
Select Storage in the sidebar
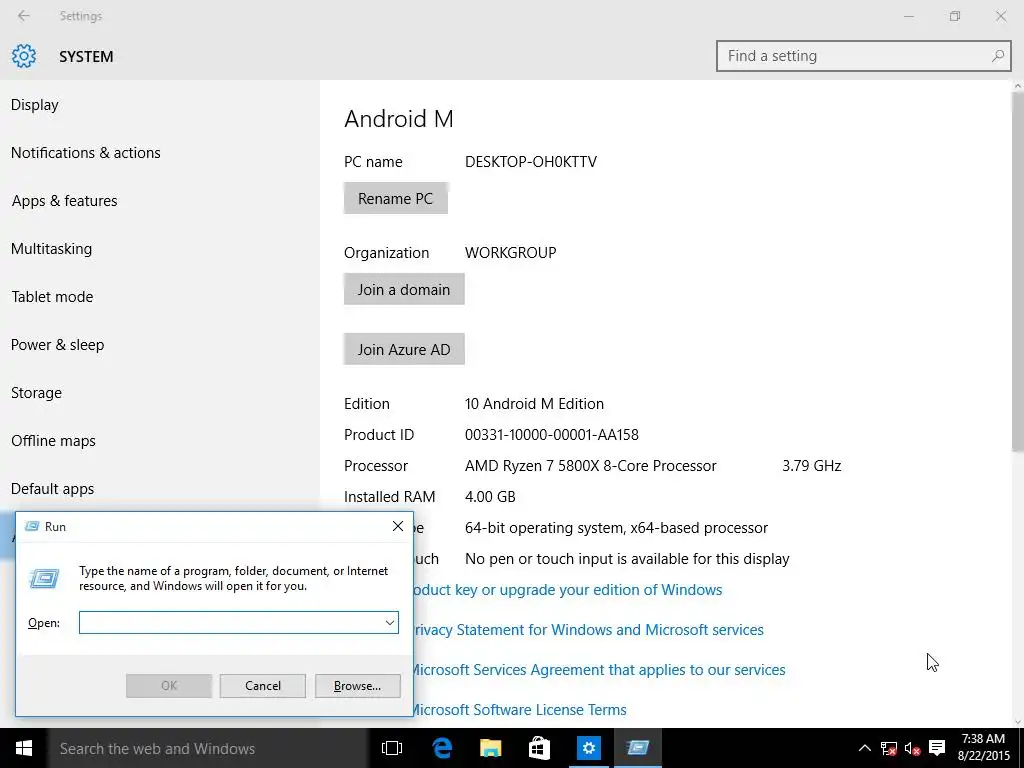coord(37,392)
